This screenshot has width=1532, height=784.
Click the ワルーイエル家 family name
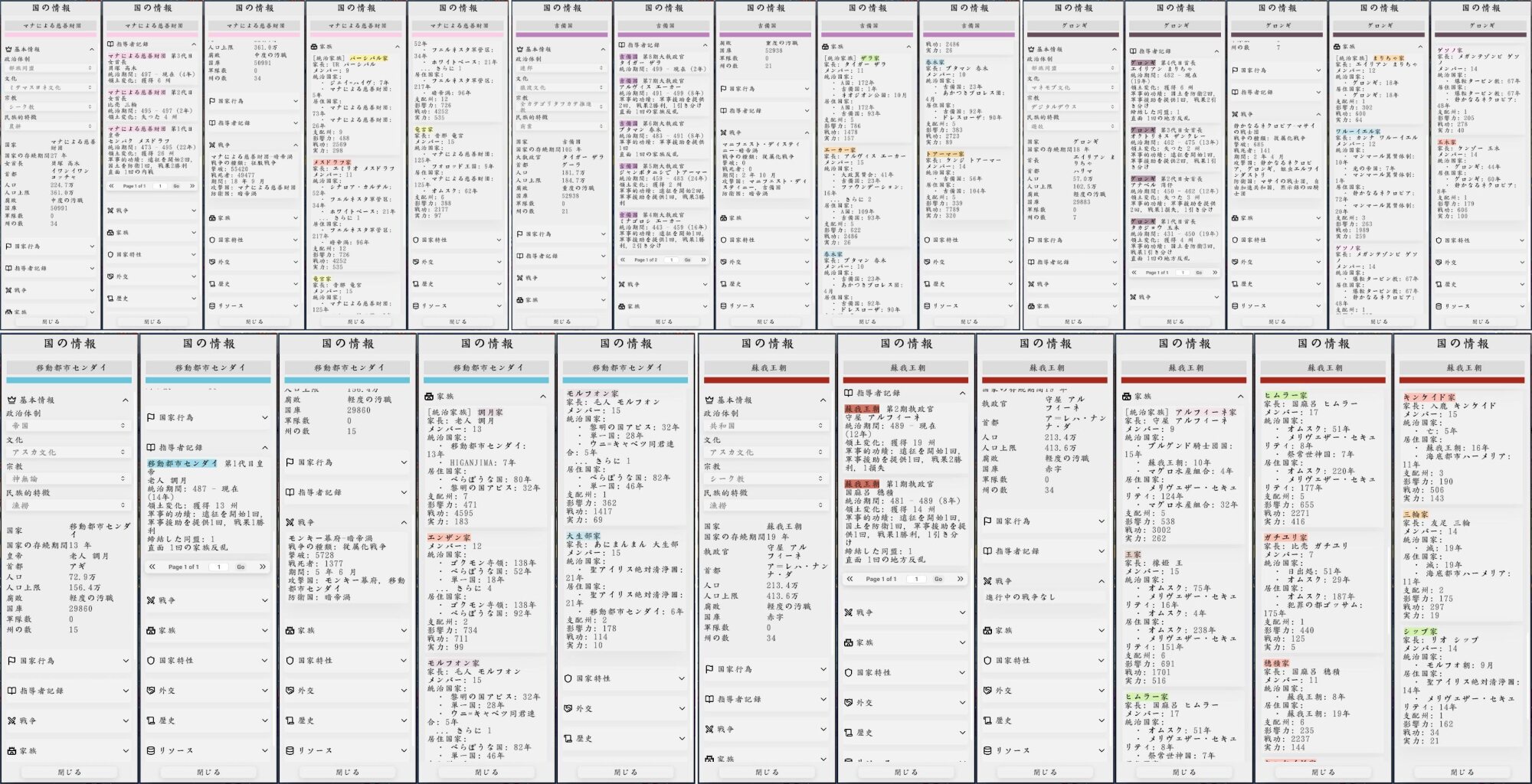tap(1359, 132)
